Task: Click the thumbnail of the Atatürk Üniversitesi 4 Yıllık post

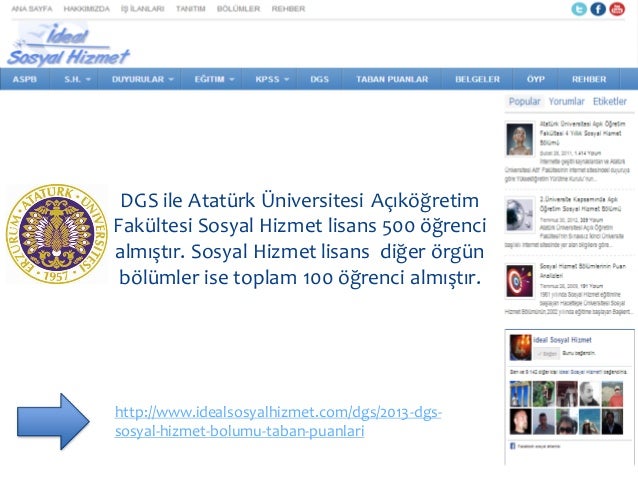Action: pos(520,139)
